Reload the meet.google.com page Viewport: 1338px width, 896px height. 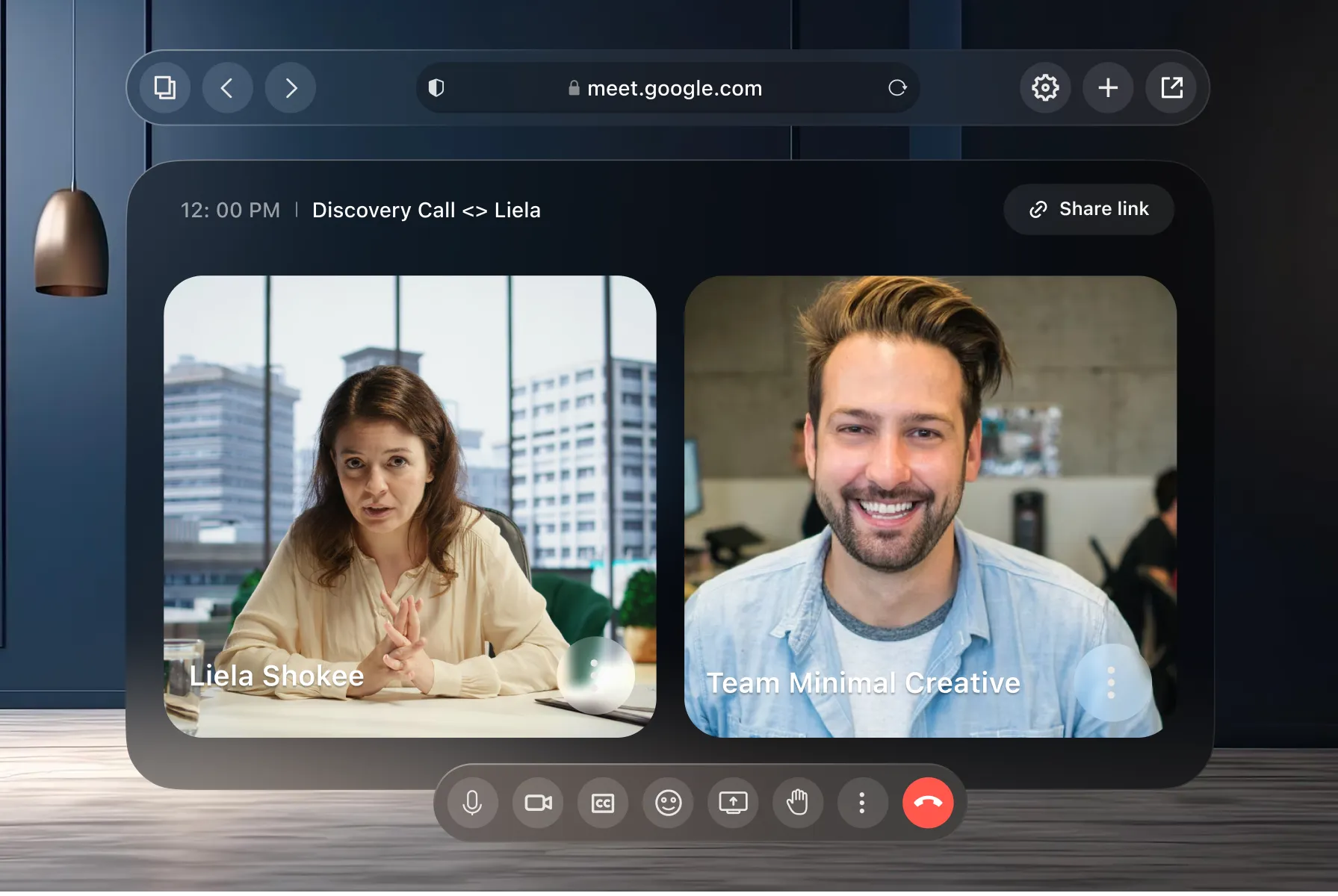coord(899,88)
